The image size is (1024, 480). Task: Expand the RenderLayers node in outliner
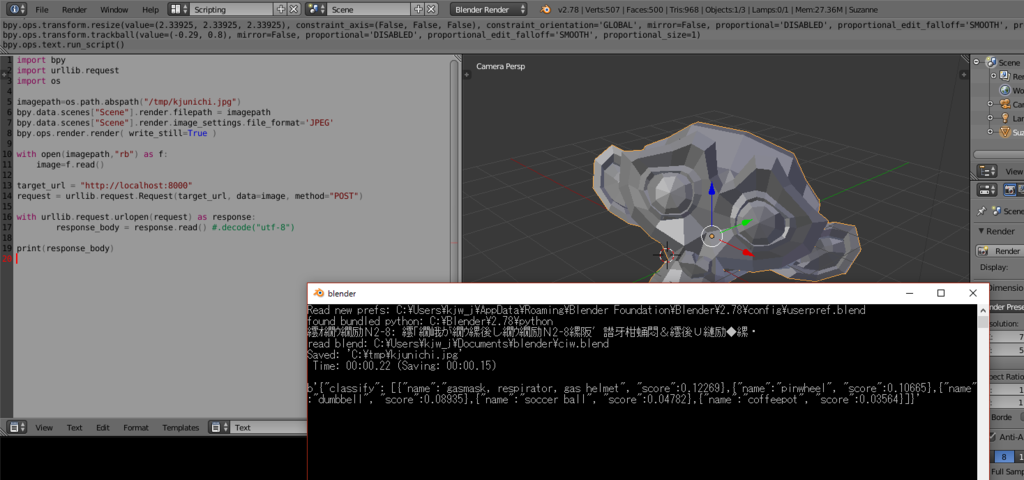[993, 76]
